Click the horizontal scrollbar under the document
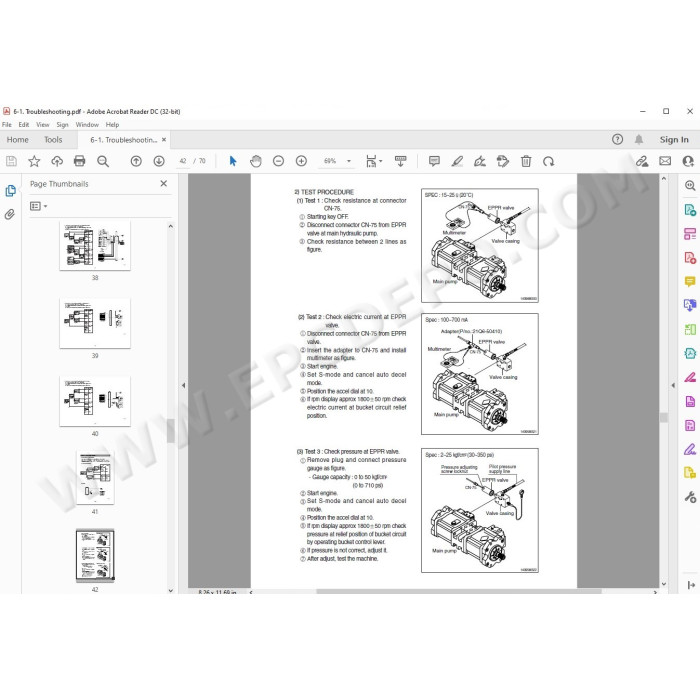 [x=458, y=592]
